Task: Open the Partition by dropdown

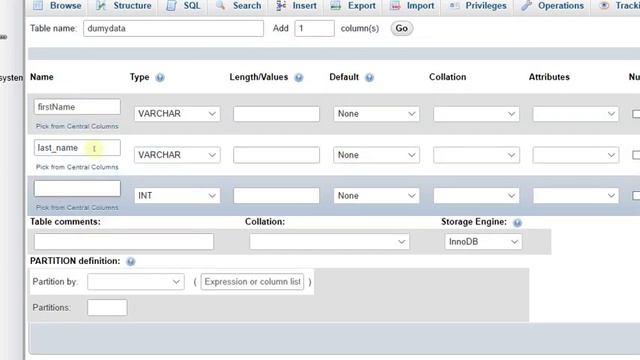Action: (136, 282)
